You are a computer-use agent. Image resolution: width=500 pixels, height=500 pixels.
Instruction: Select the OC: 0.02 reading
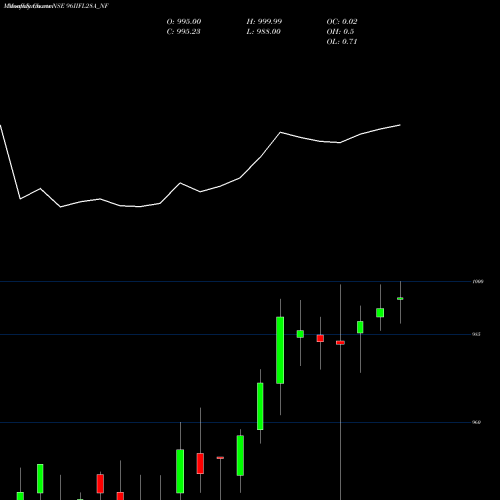[x=342, y=22]
